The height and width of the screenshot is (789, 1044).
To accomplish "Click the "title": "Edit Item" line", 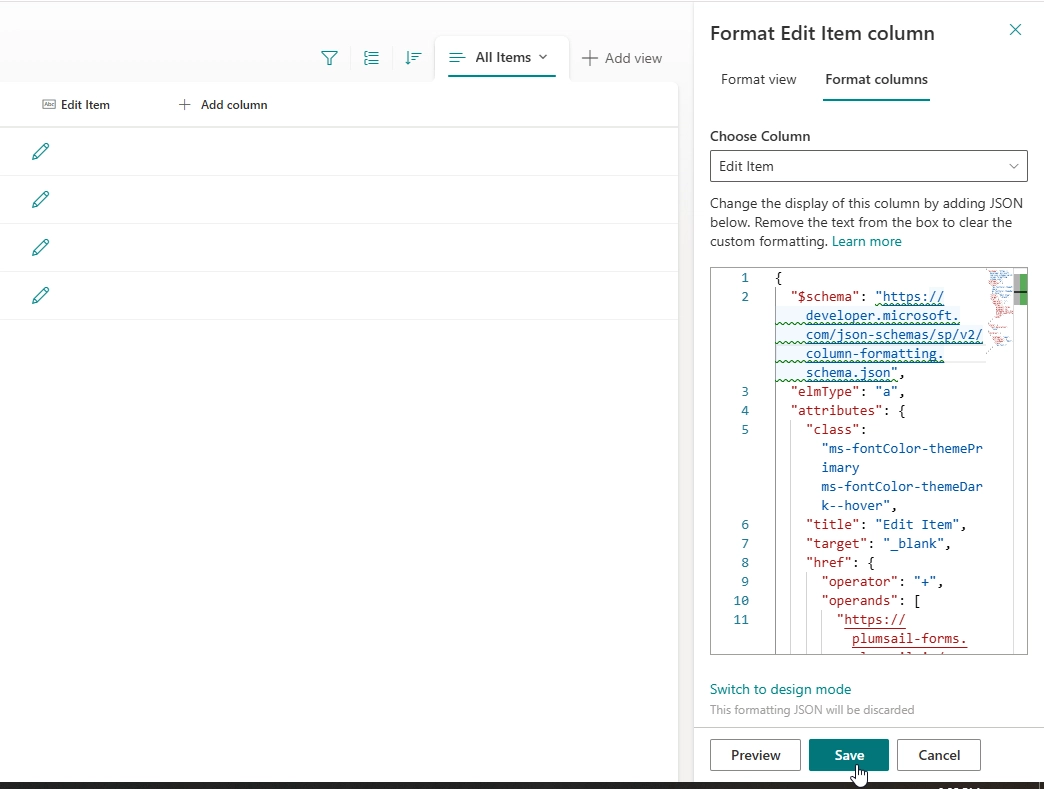I will [x=886, y=524].
